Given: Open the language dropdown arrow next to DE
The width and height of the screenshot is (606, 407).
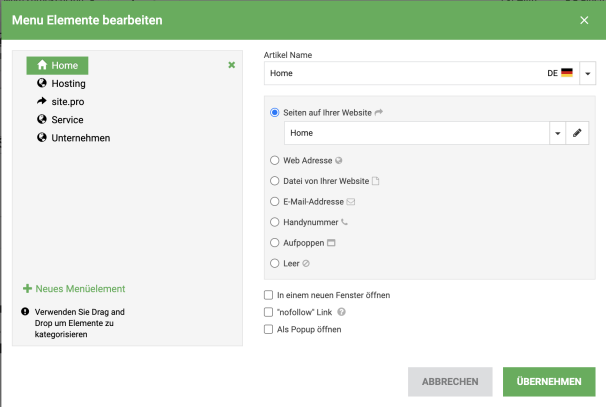Looking at the screenshot, I should point(588,73).
